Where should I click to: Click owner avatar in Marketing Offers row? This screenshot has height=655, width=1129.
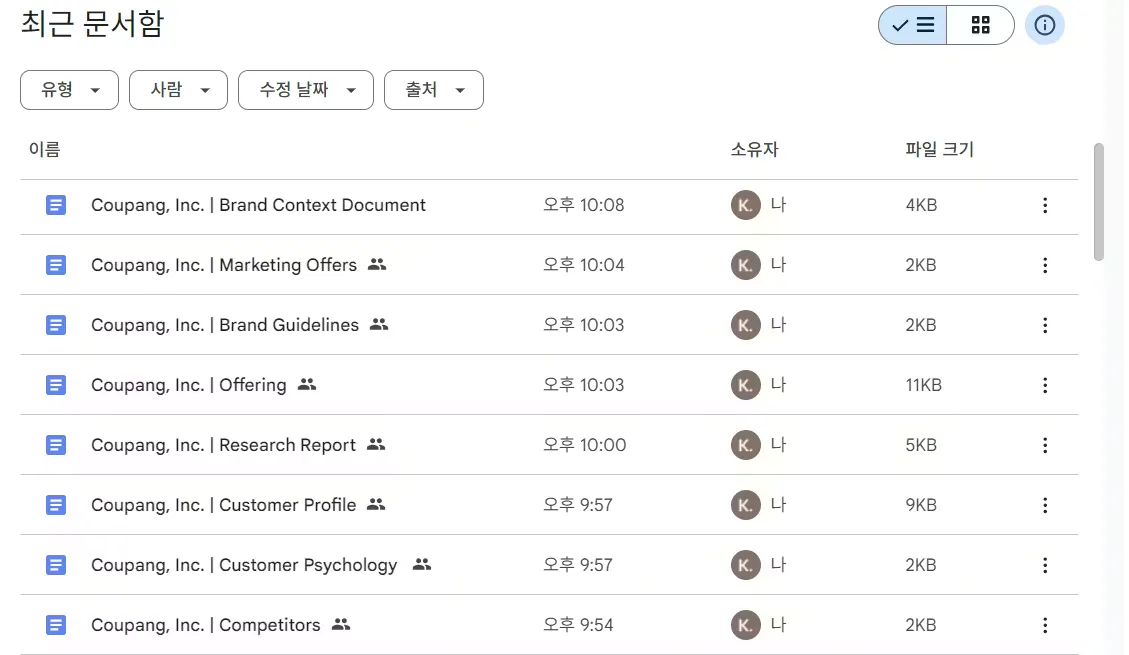tap(745, 265)
